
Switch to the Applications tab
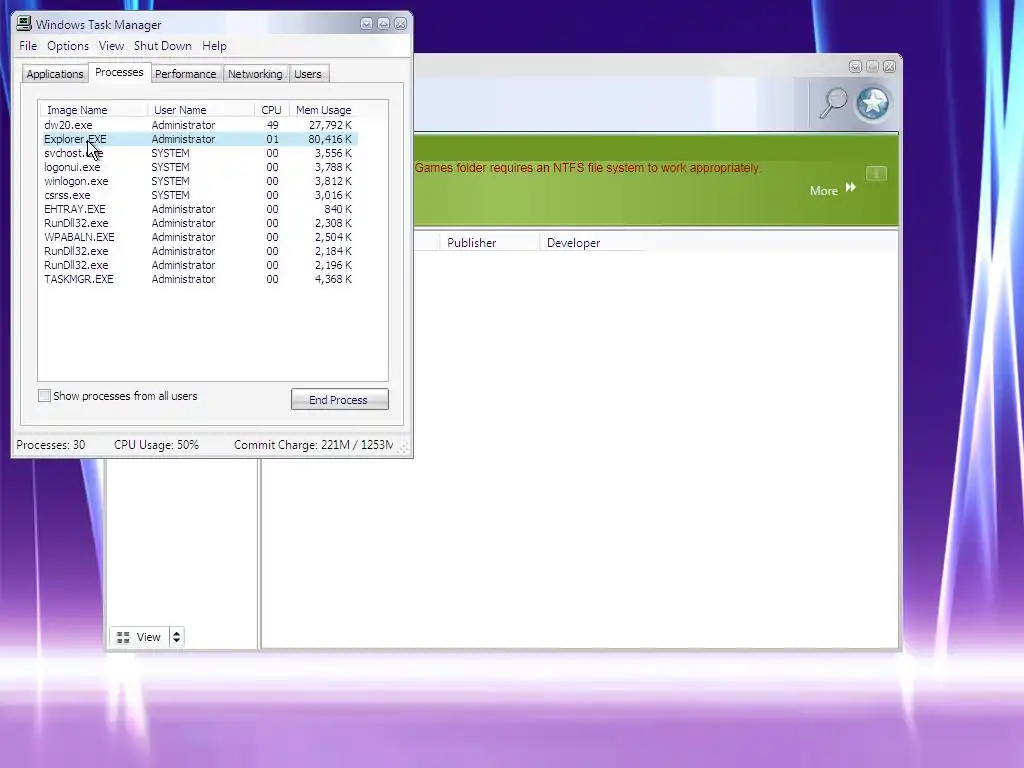pyautogui.click(x=55, y=74)
